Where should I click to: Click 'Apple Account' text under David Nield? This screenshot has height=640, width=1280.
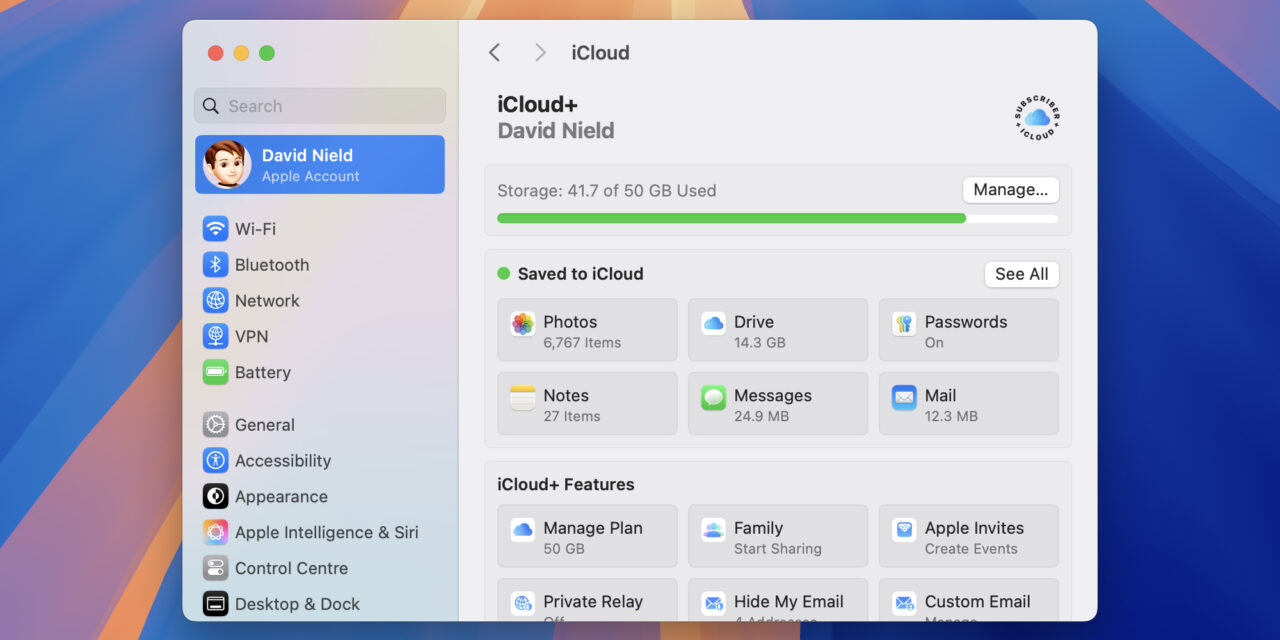pos(311,177)
